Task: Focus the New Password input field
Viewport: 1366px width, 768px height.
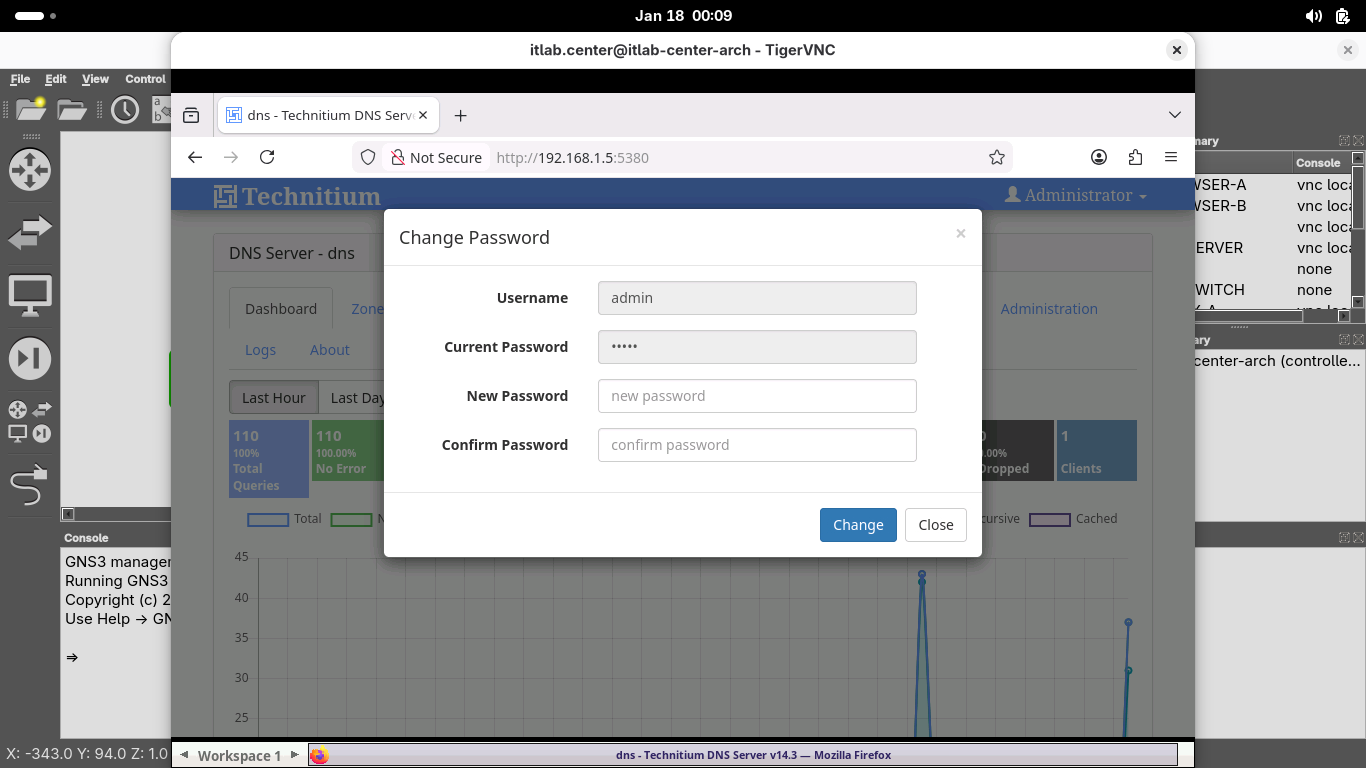Action: point(757,396)
